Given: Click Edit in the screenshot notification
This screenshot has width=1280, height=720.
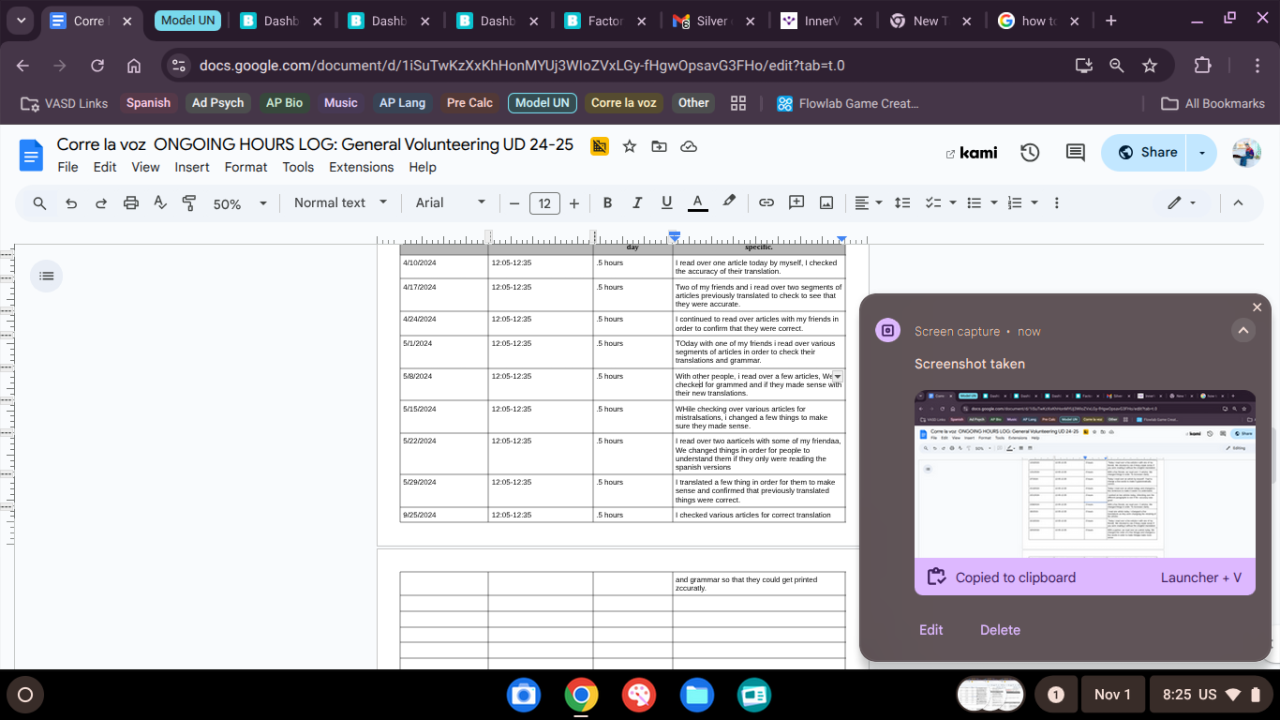Looking at the screenshot, I should point(931,630).
